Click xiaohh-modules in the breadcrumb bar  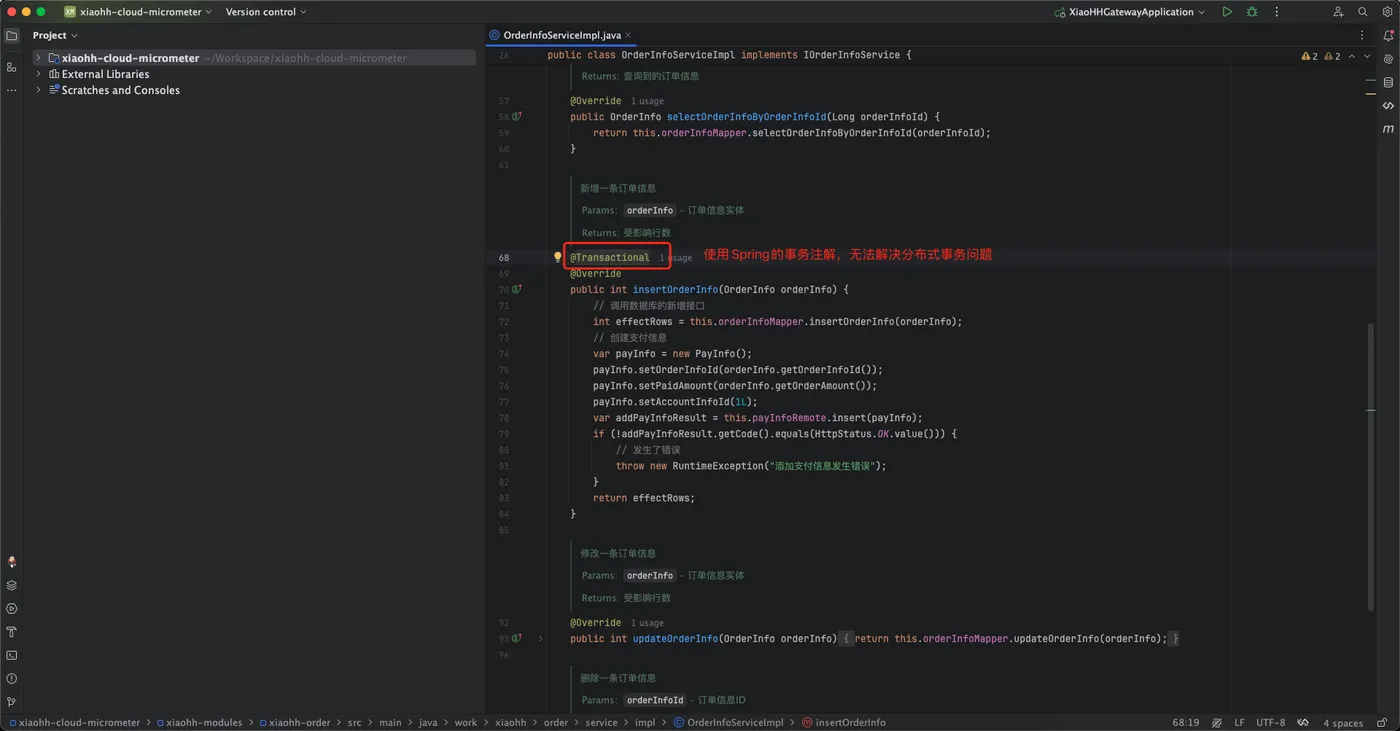tap(199, 722)
